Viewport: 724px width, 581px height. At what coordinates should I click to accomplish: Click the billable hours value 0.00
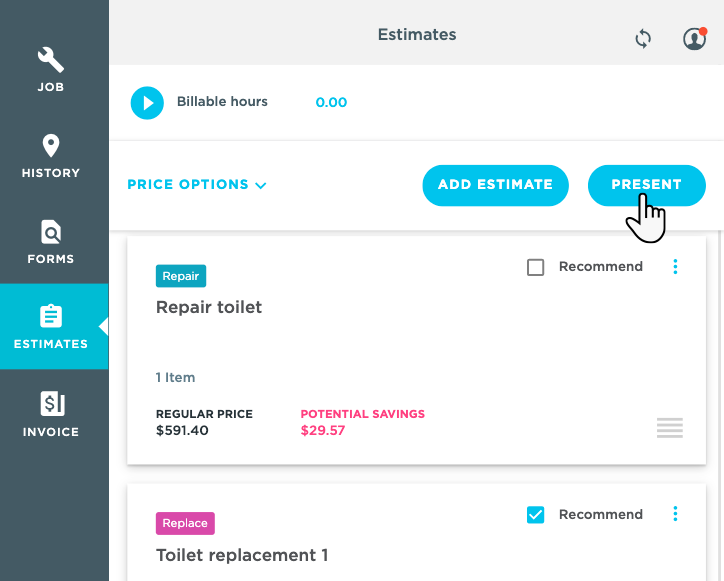coord(331,102)
